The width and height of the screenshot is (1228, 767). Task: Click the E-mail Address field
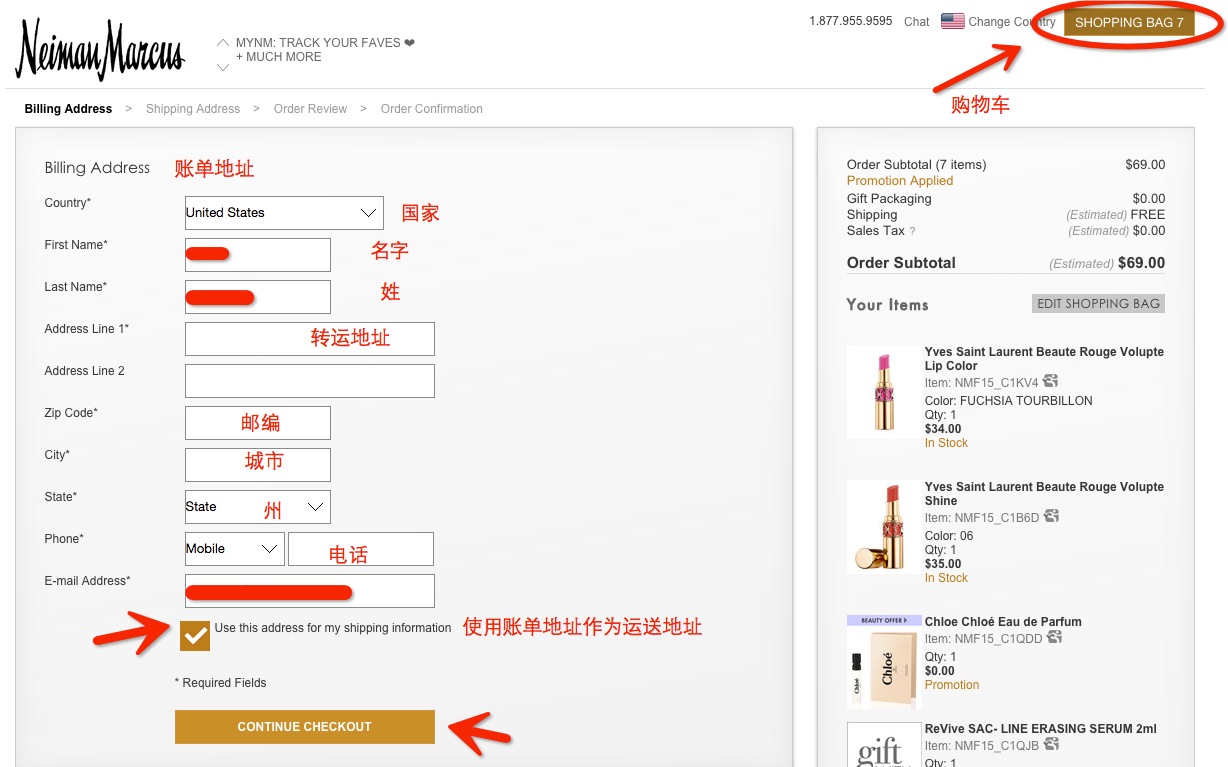pyautogui.click(x=310, y=591)
